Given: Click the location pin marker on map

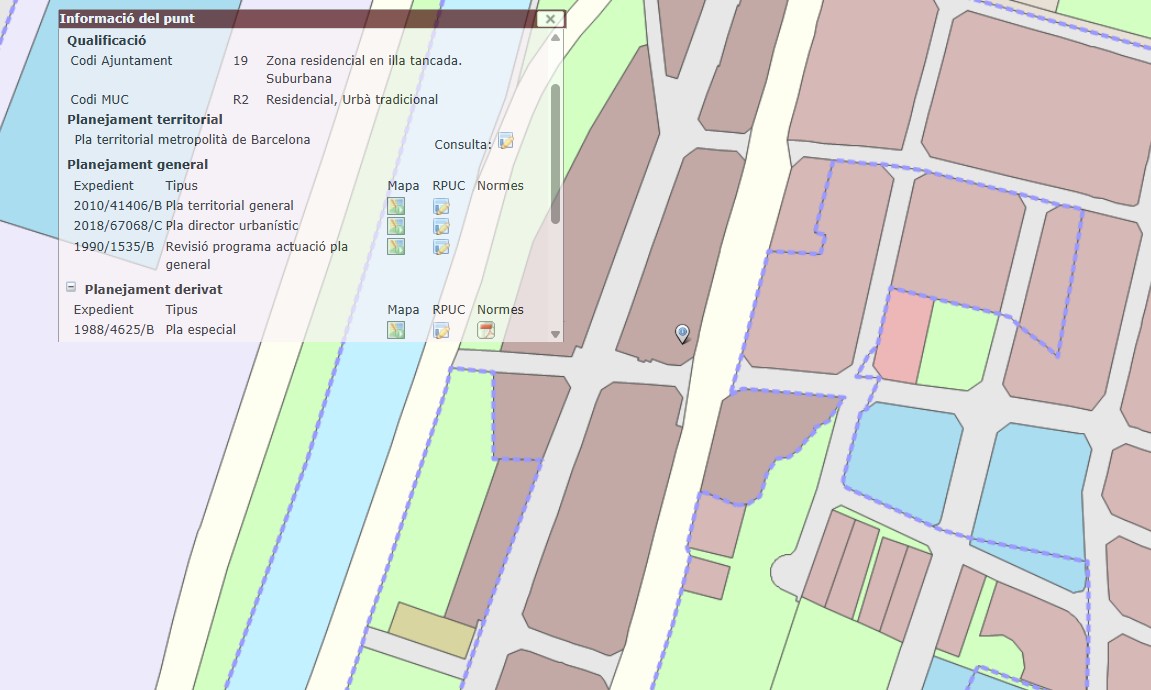Looking at the screenshot, I should point(682,333).
